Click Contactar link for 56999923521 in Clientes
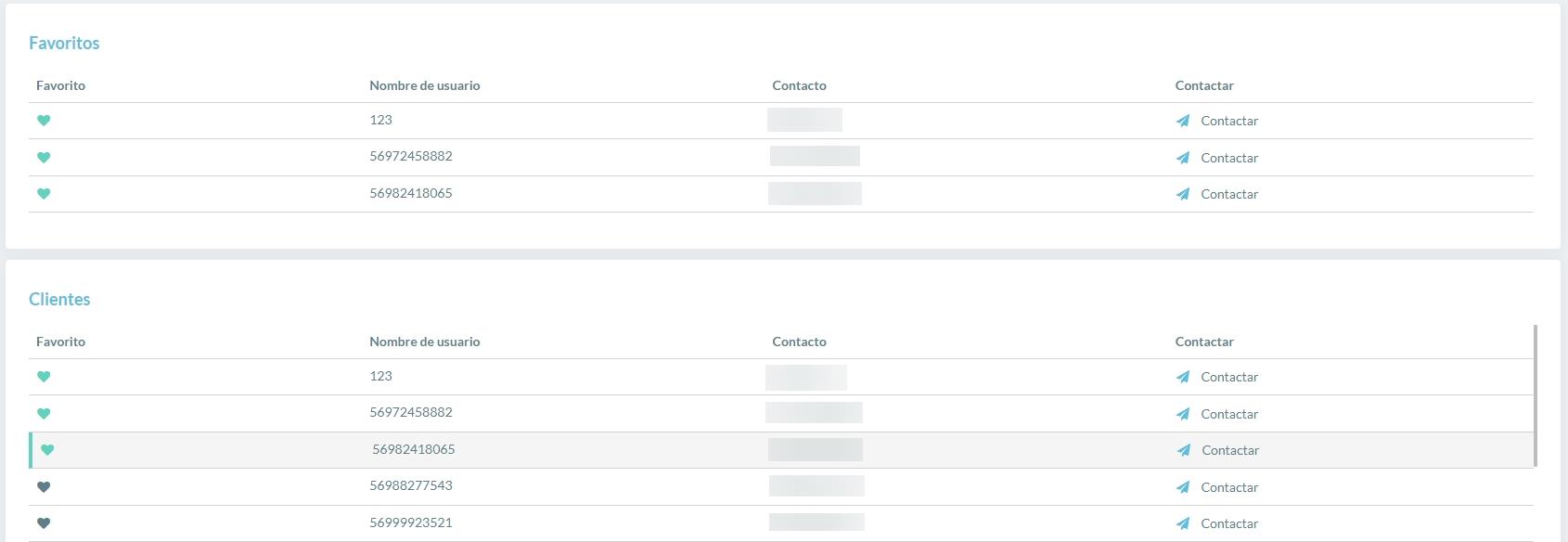1568x542 pixels. [1229, 523]
